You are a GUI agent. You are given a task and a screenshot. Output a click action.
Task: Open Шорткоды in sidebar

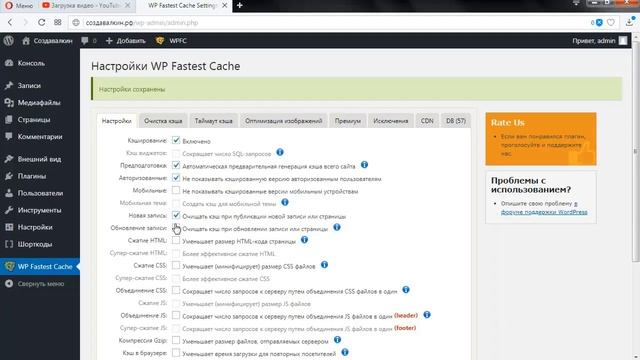coord(35,244)
